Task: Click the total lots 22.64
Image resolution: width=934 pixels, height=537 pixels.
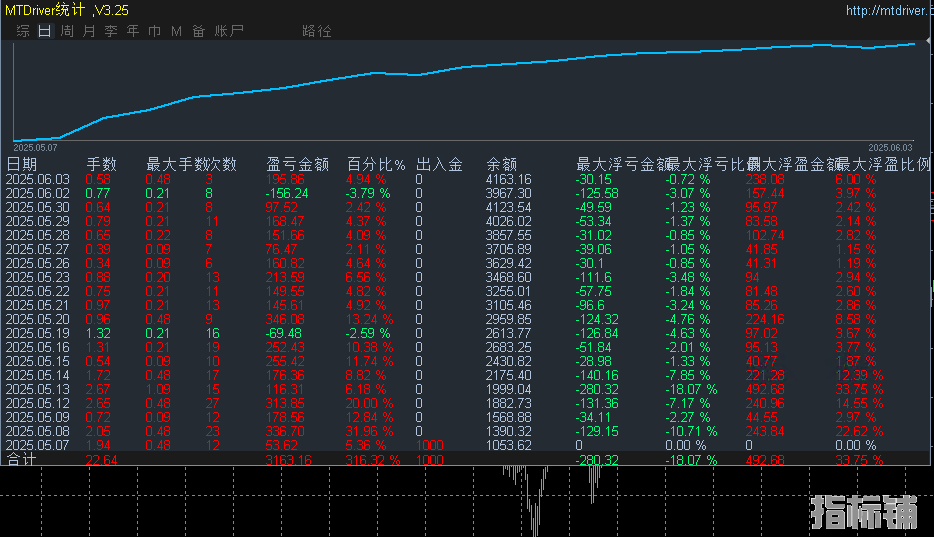Action: 101,460
